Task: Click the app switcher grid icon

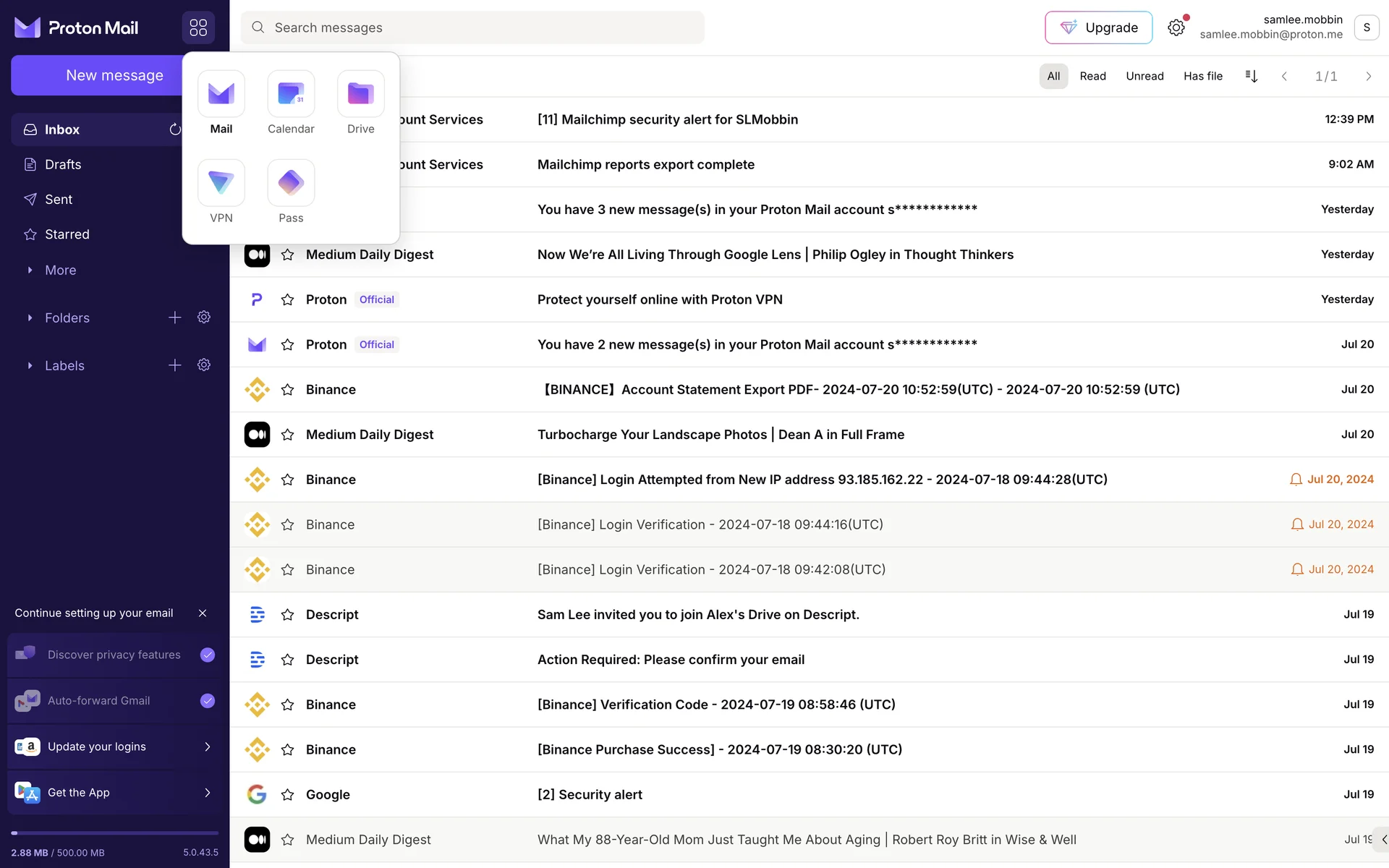Action: pyautogui.click(x=198, y=27)
